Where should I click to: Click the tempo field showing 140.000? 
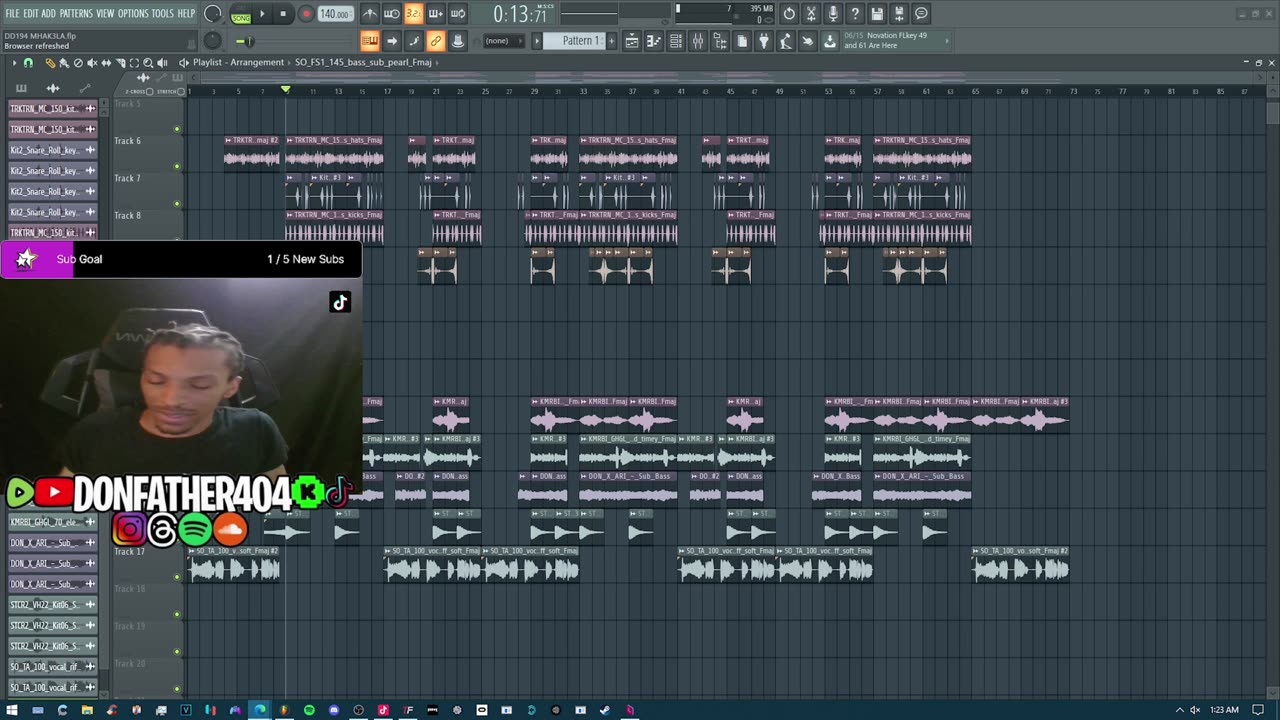[335, 14]
